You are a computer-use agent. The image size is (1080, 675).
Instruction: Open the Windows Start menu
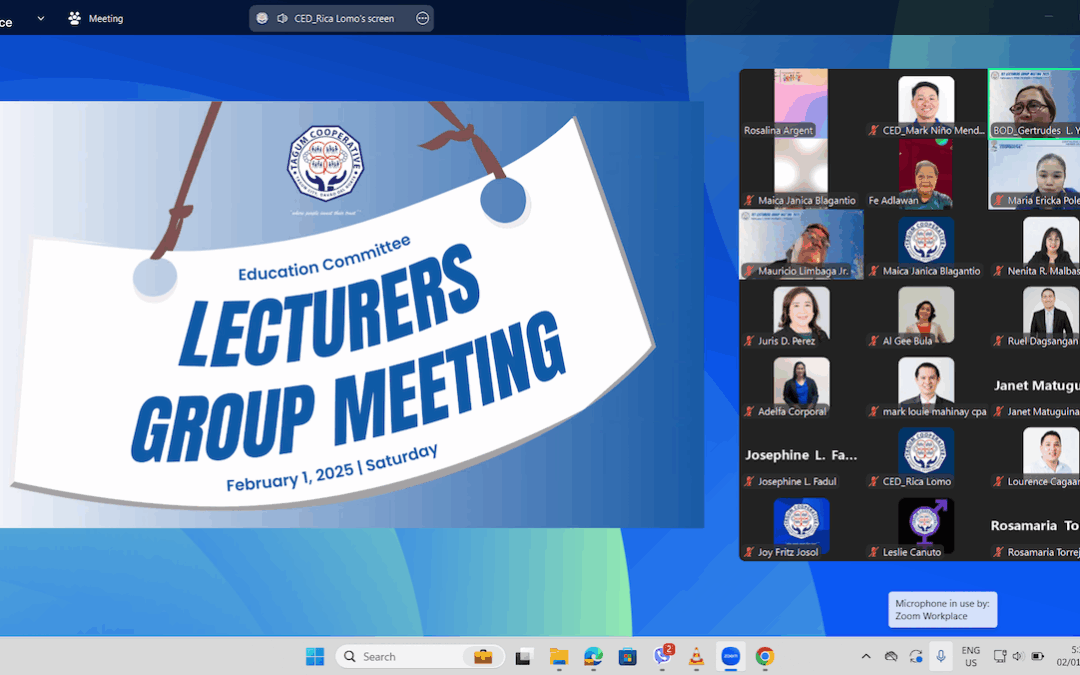pos(315,656)
